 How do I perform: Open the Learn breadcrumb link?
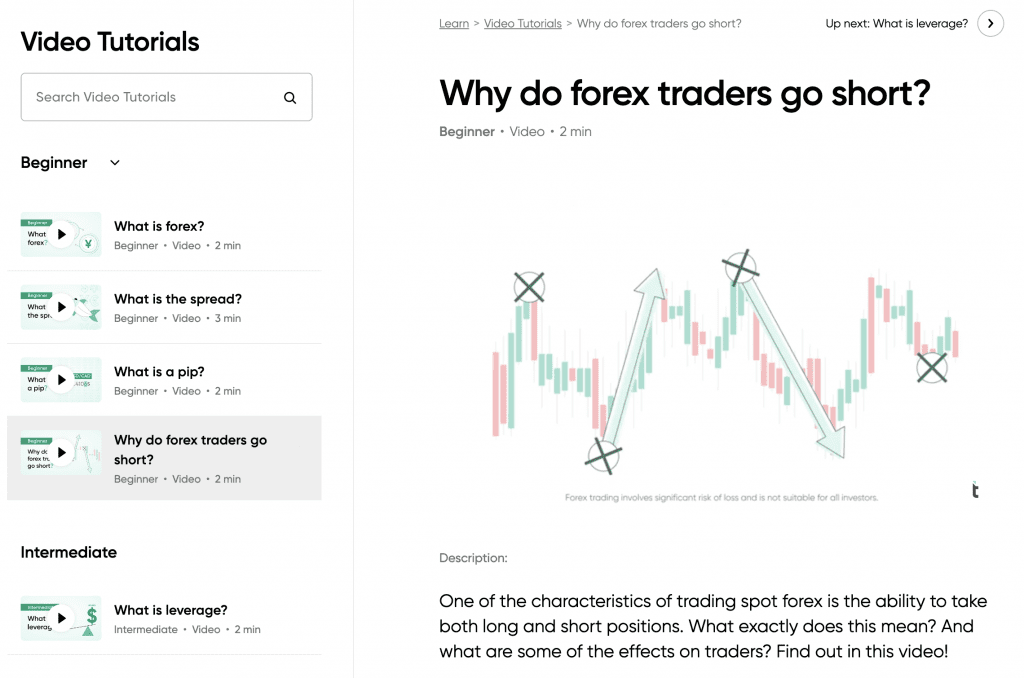(x=454, y=23)
